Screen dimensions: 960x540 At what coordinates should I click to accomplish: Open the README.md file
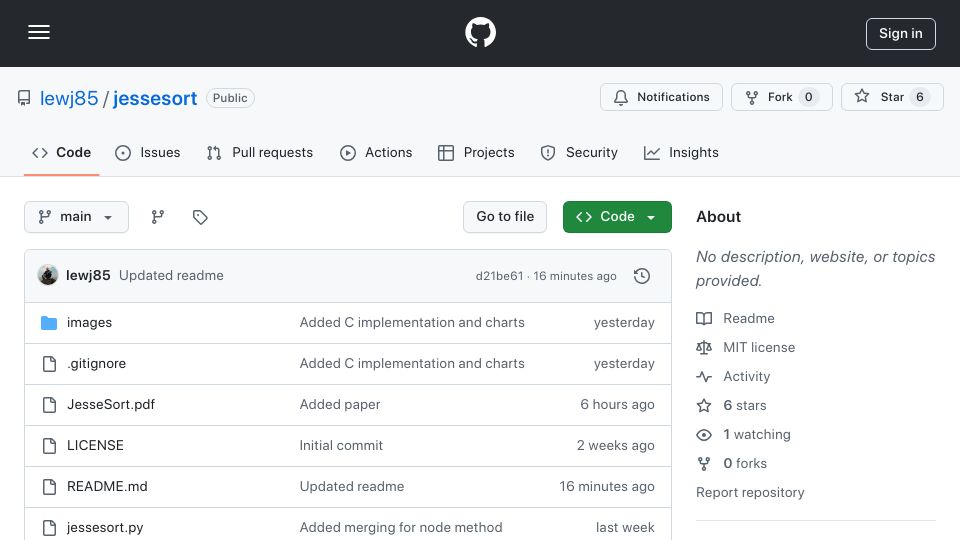[x=107, y=487]
